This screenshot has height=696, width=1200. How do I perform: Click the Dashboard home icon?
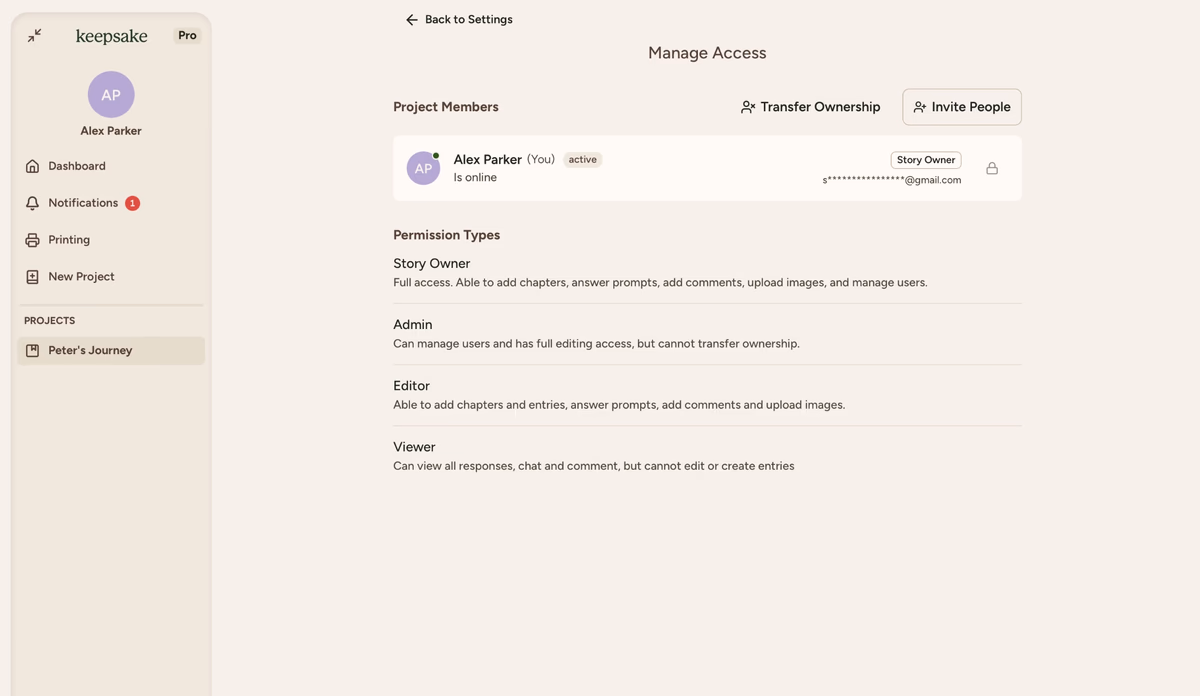click(32, 166)
